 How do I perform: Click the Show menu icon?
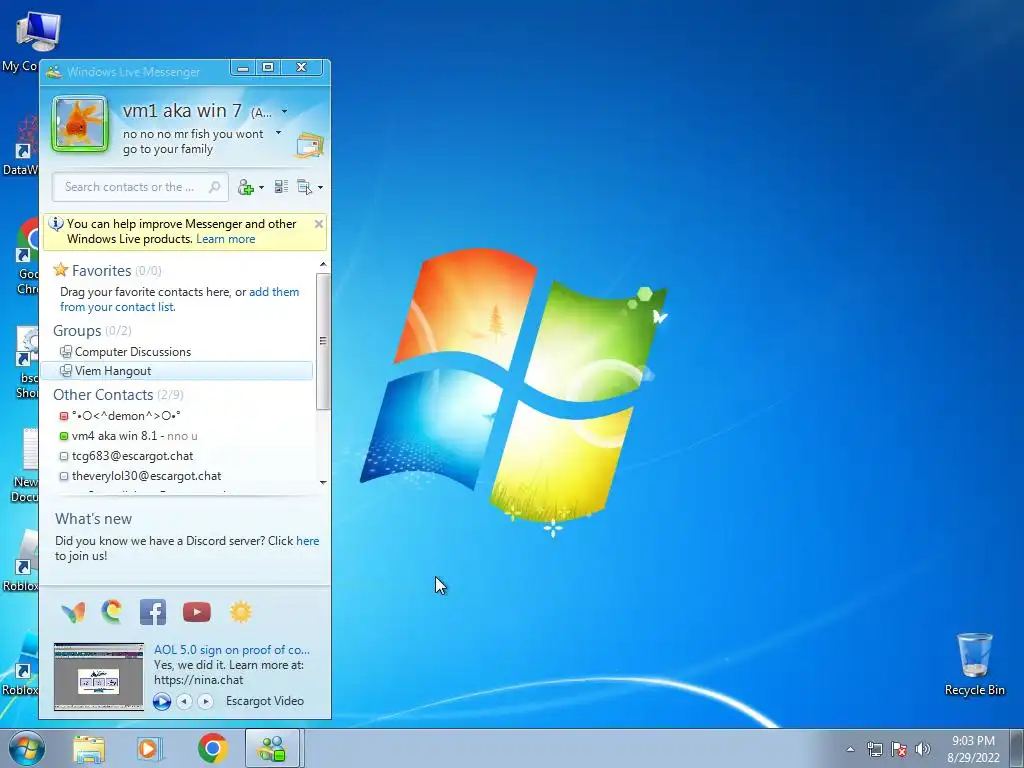[304, 187]
